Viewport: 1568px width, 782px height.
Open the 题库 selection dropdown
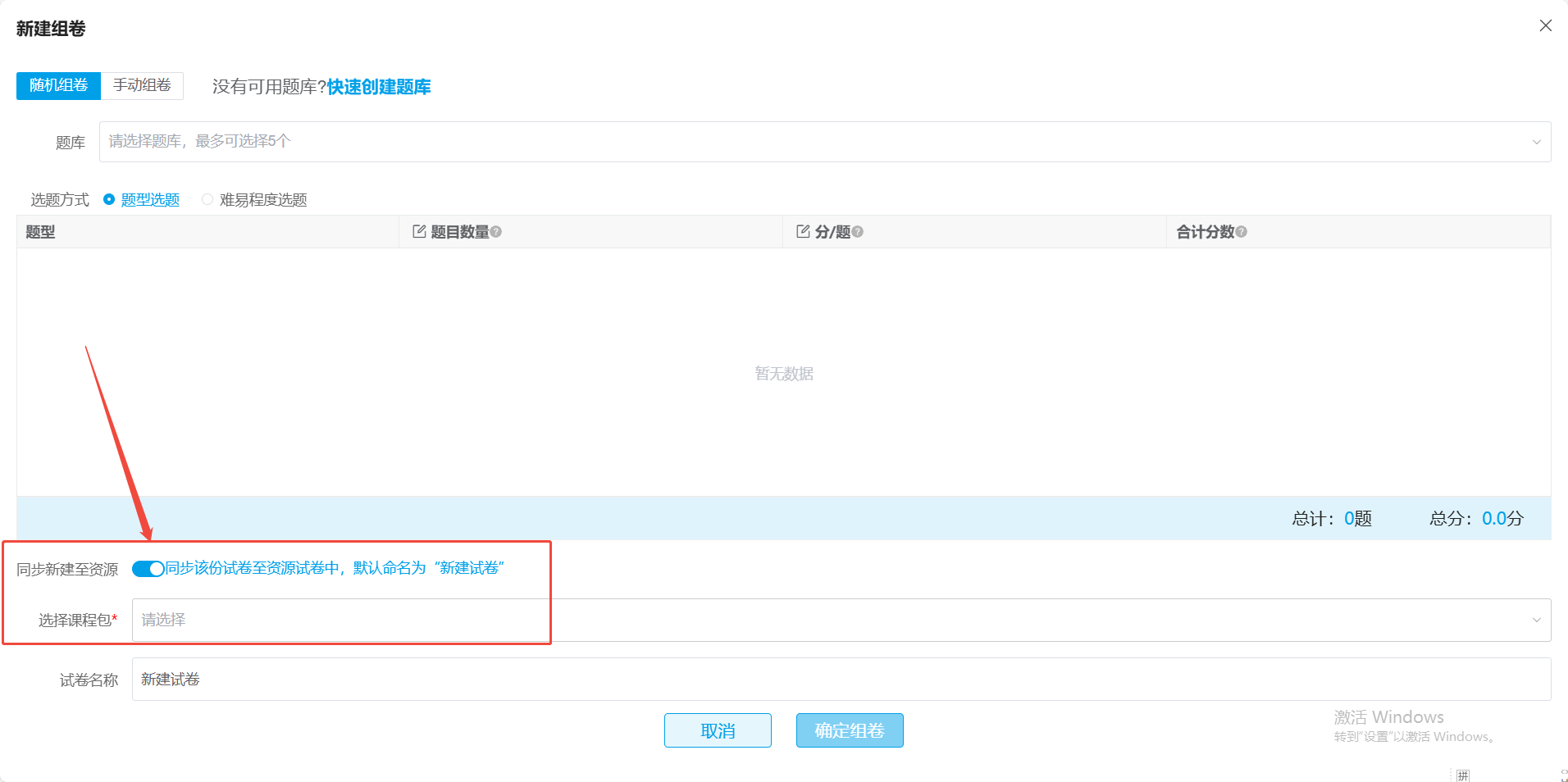coord(825,142)
